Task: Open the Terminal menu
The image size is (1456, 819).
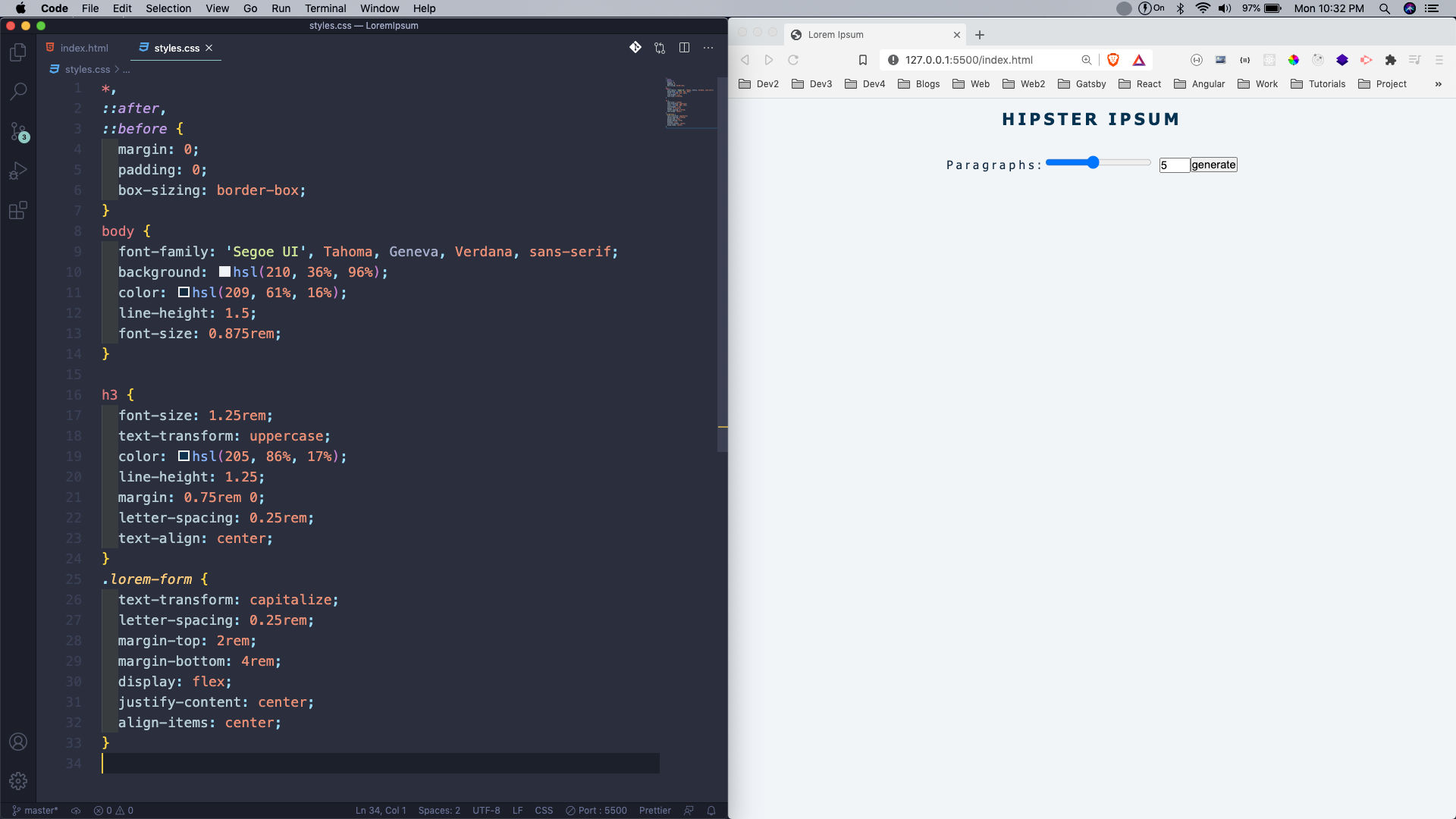Action: pyautogui.click(x=325, y=8)
